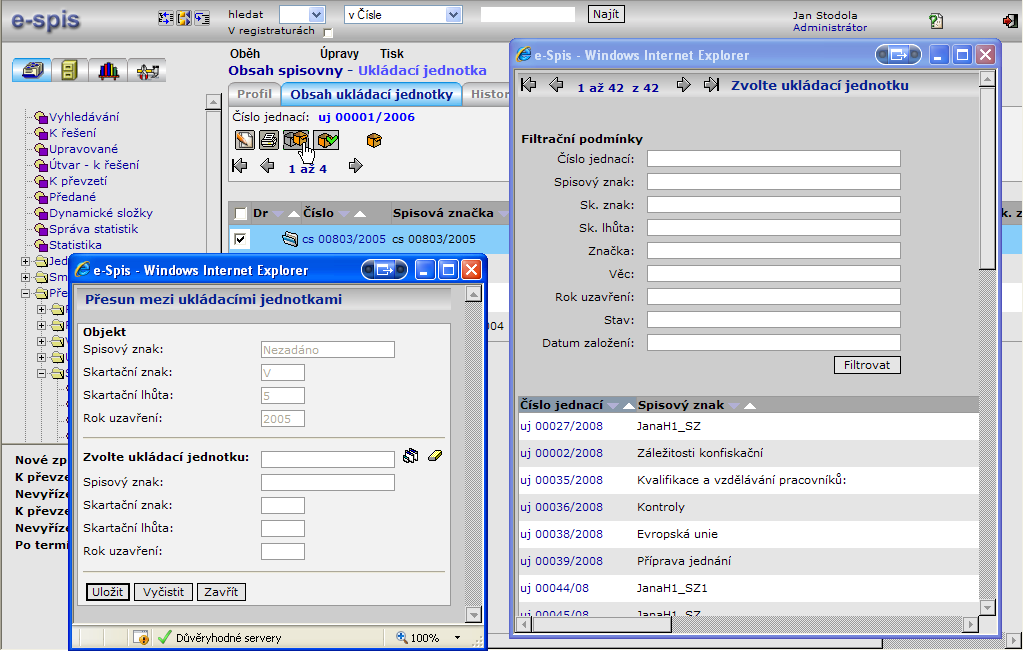
Task: Click the Číslo jednací filter input field
Action: 774,159
